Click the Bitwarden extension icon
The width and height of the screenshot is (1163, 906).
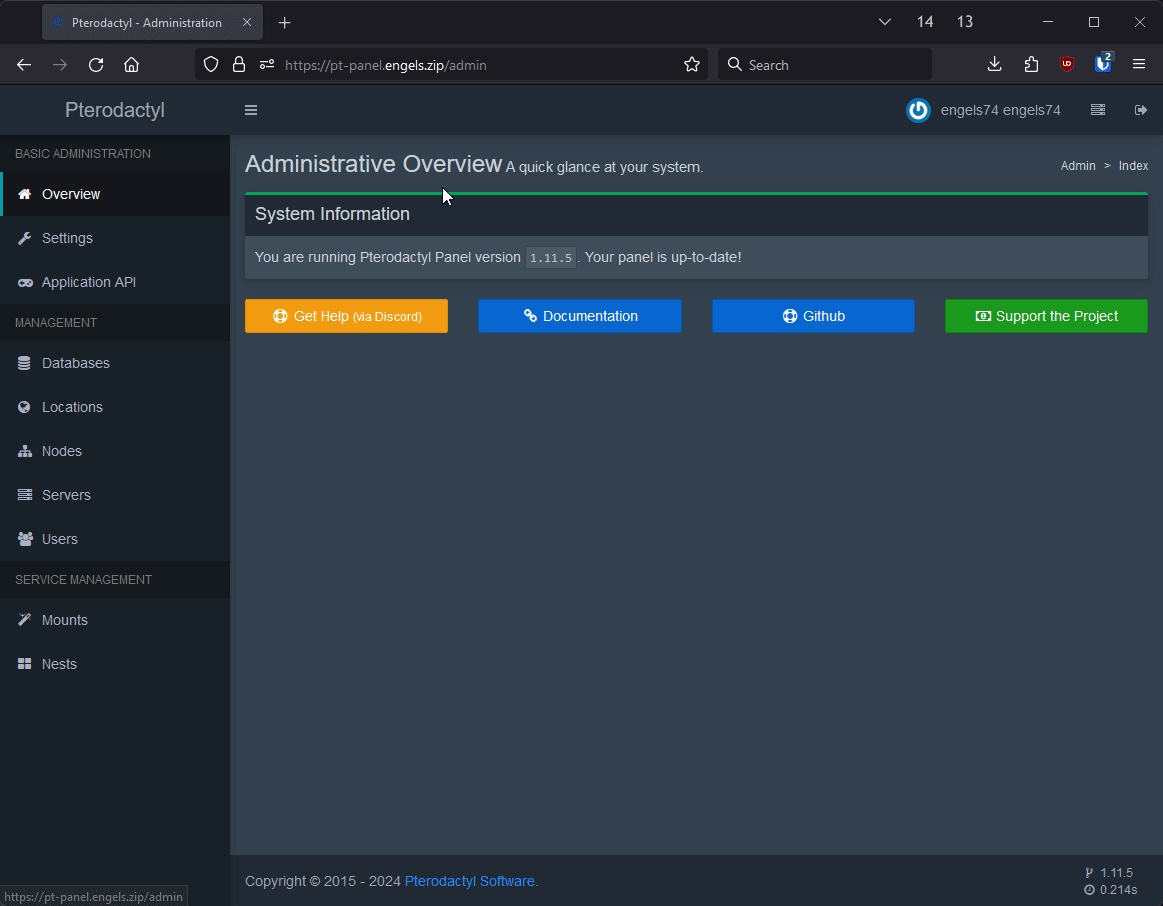click(1103, 64)
